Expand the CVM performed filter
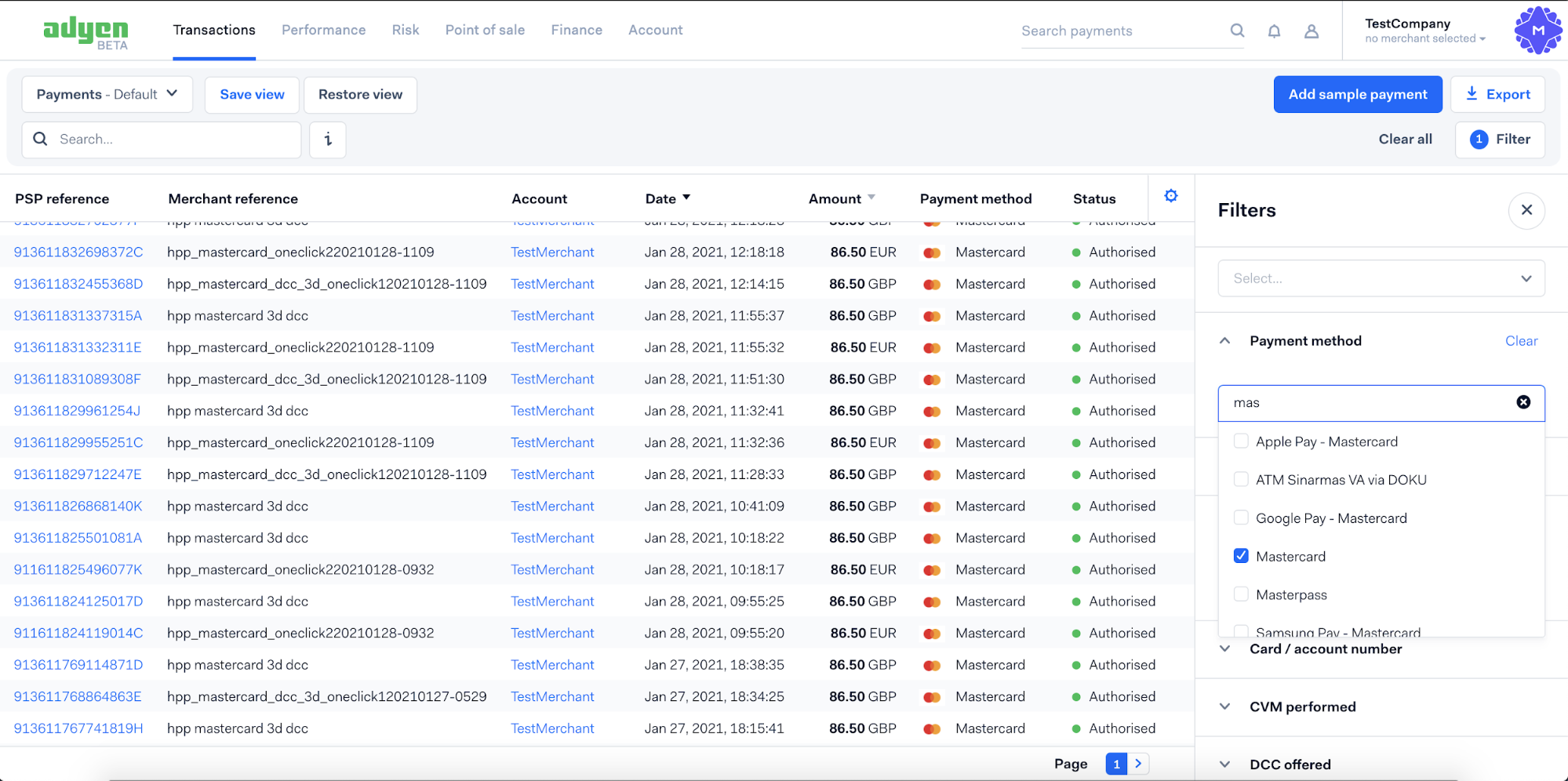 coord(1224,707)
